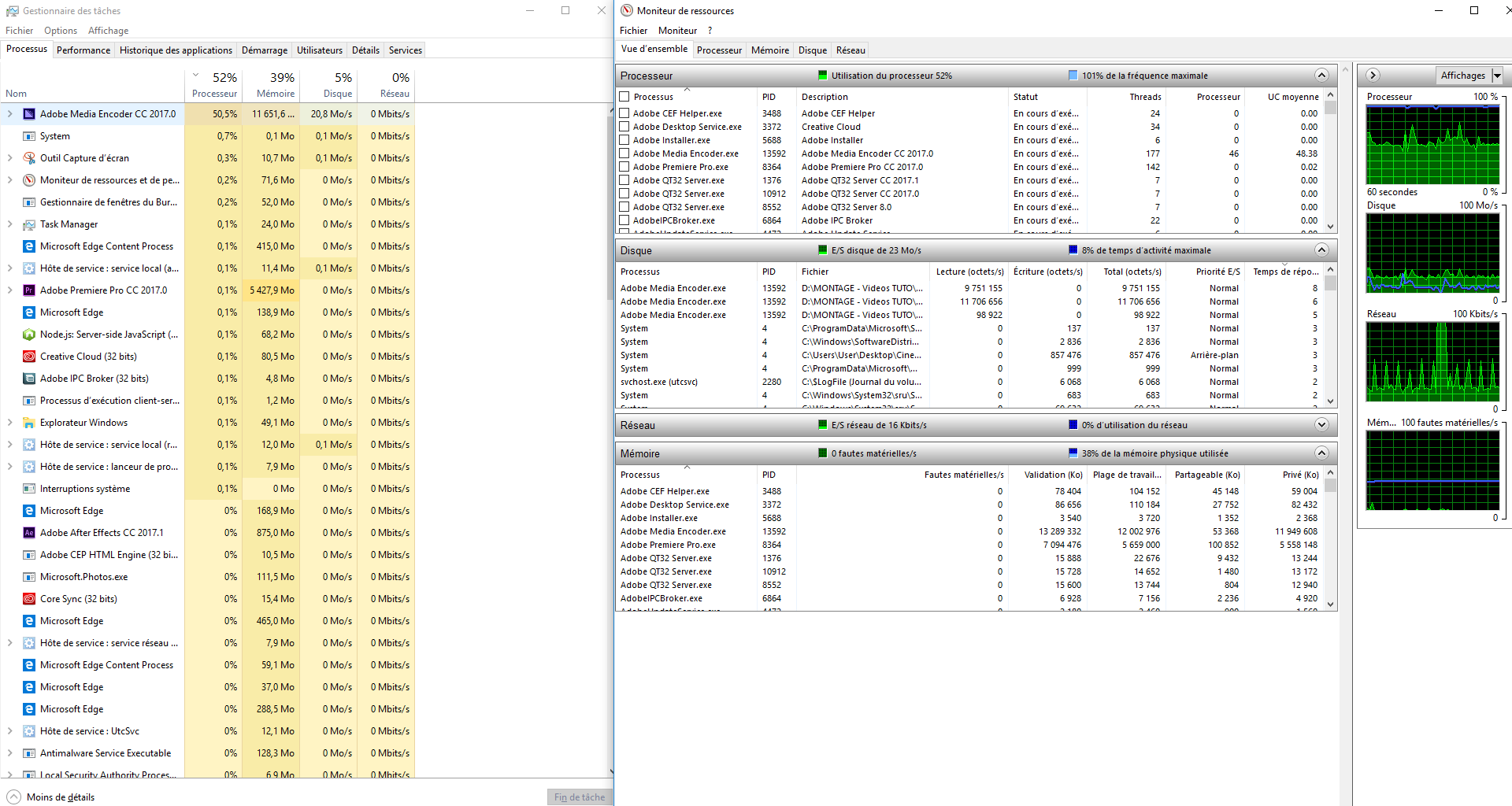Viewport: 1512px width, 806px height.
Task: Check the Adobe CEF Helper.exe box
Action: 624,113
